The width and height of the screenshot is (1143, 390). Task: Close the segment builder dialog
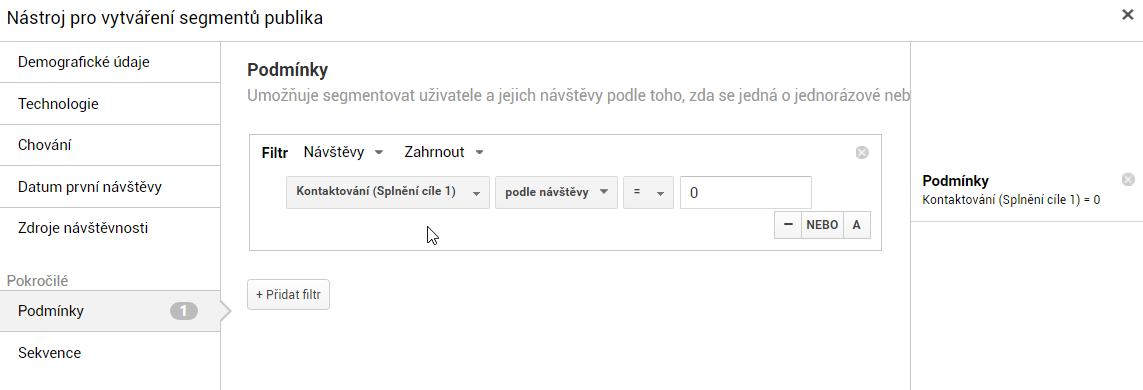coord(1128,15)
